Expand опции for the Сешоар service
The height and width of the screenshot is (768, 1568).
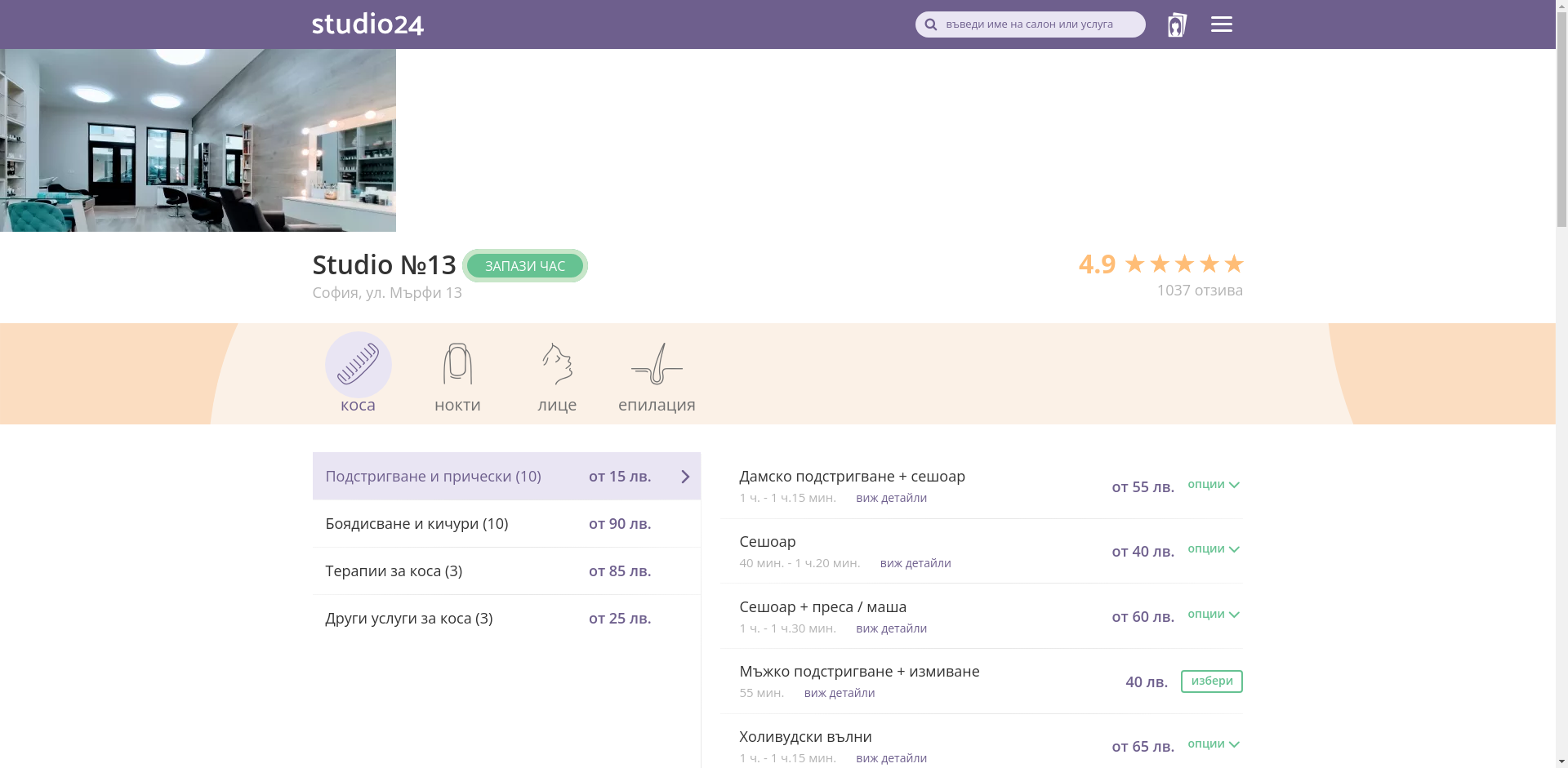coord(1214,549)
